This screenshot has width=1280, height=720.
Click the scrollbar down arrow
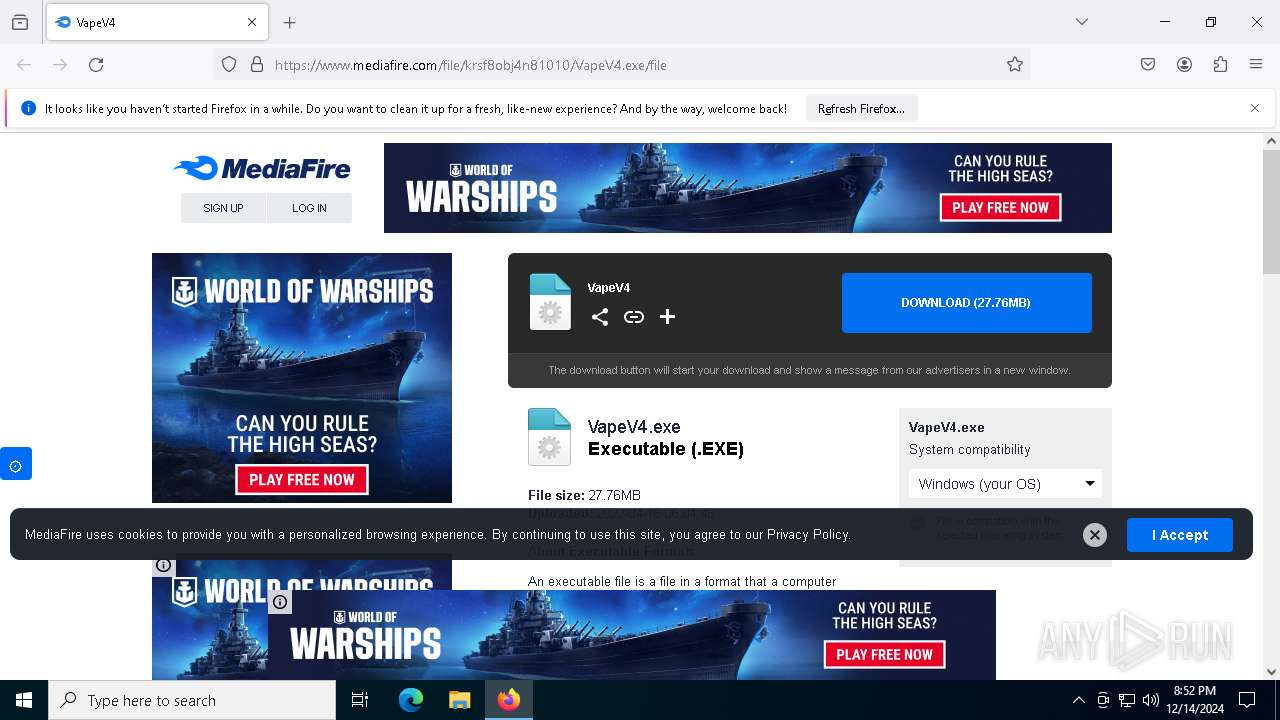tap(1271, 672)
